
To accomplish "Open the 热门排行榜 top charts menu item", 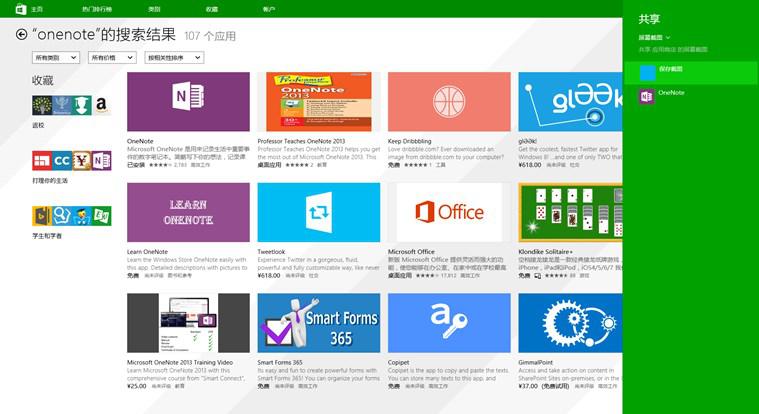I will tap(94, 9).
